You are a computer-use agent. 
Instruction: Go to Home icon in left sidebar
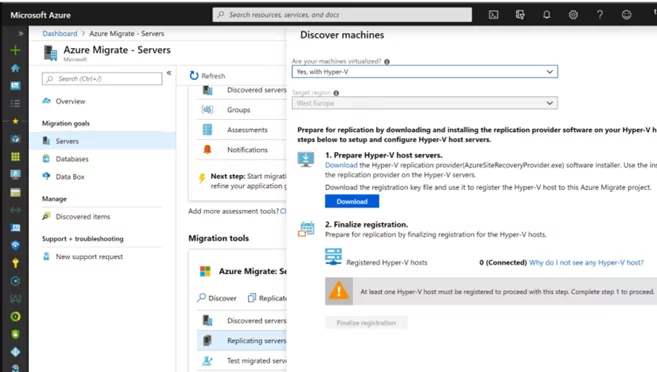click(16, 68)
